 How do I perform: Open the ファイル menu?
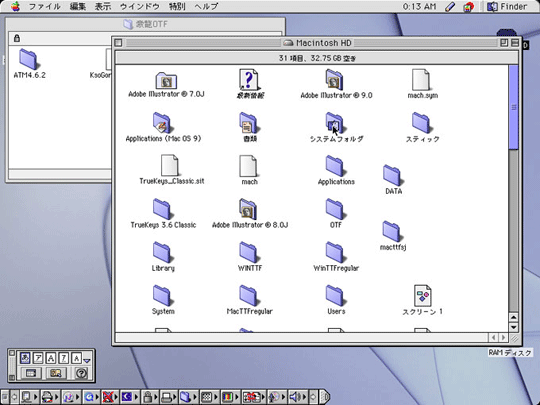tap(44, 7)
